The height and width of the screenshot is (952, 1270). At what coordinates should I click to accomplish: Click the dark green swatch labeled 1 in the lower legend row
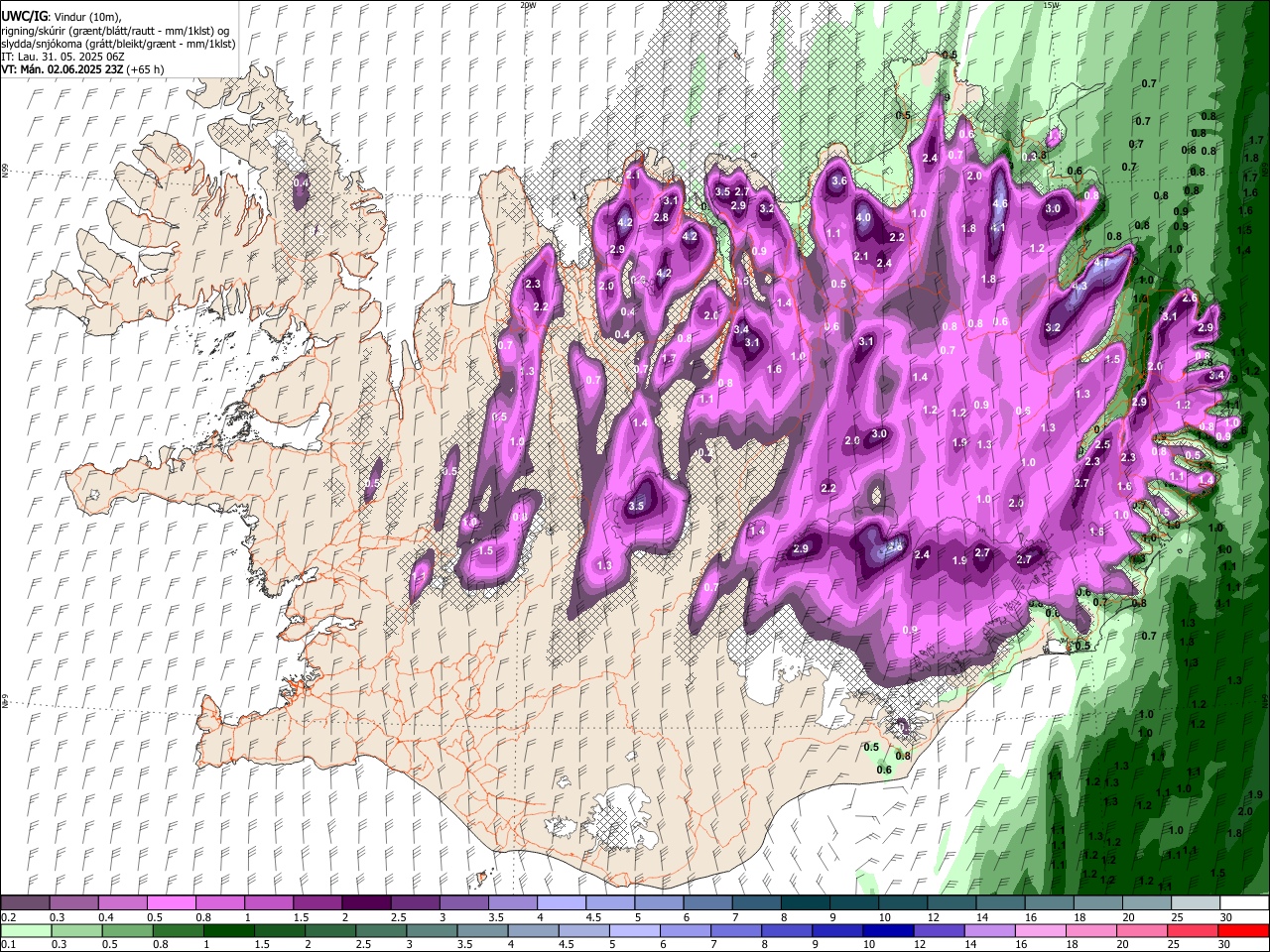[229, 931]
